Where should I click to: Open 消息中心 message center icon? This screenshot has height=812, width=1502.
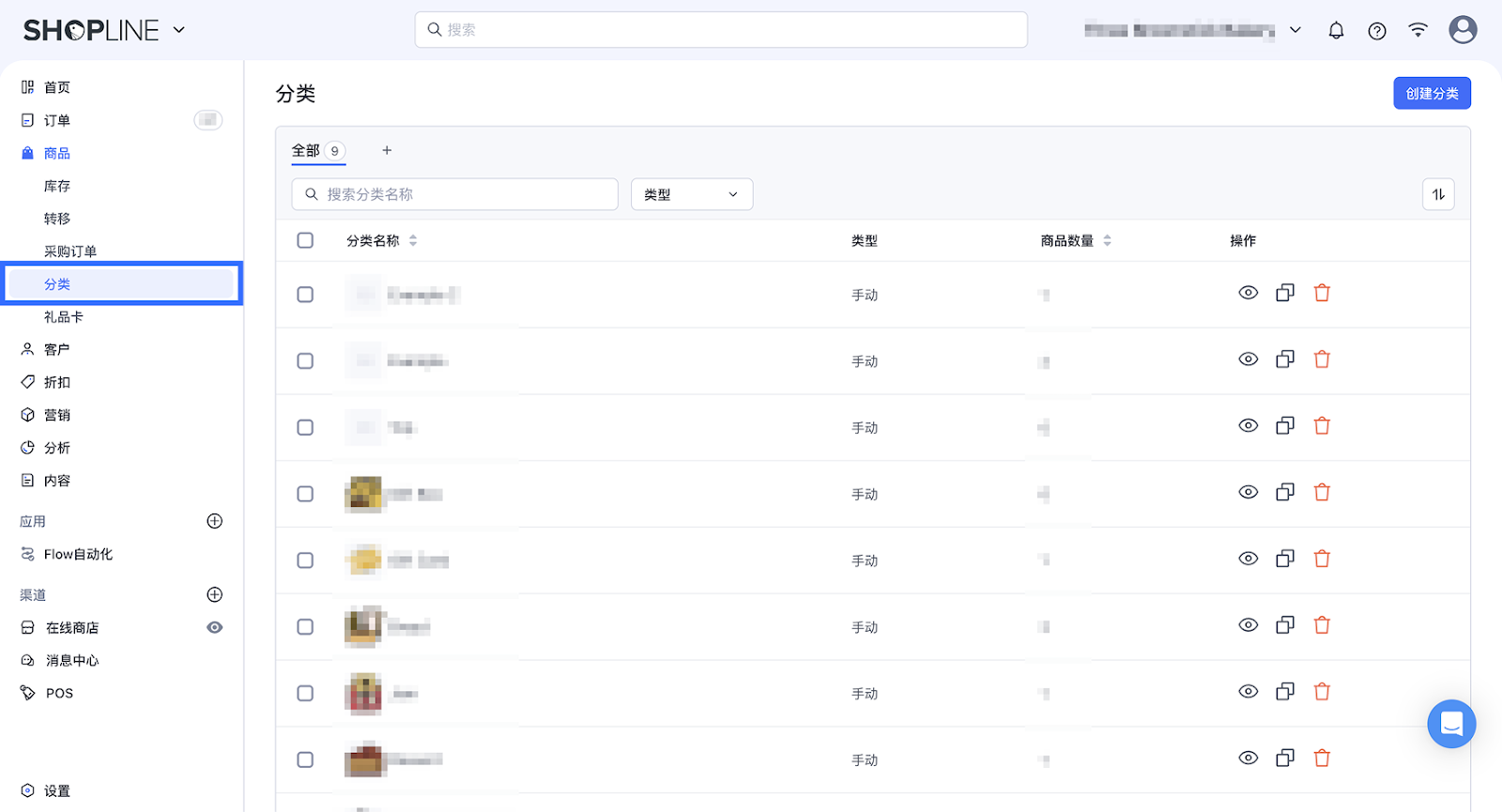tap(28, 660)
